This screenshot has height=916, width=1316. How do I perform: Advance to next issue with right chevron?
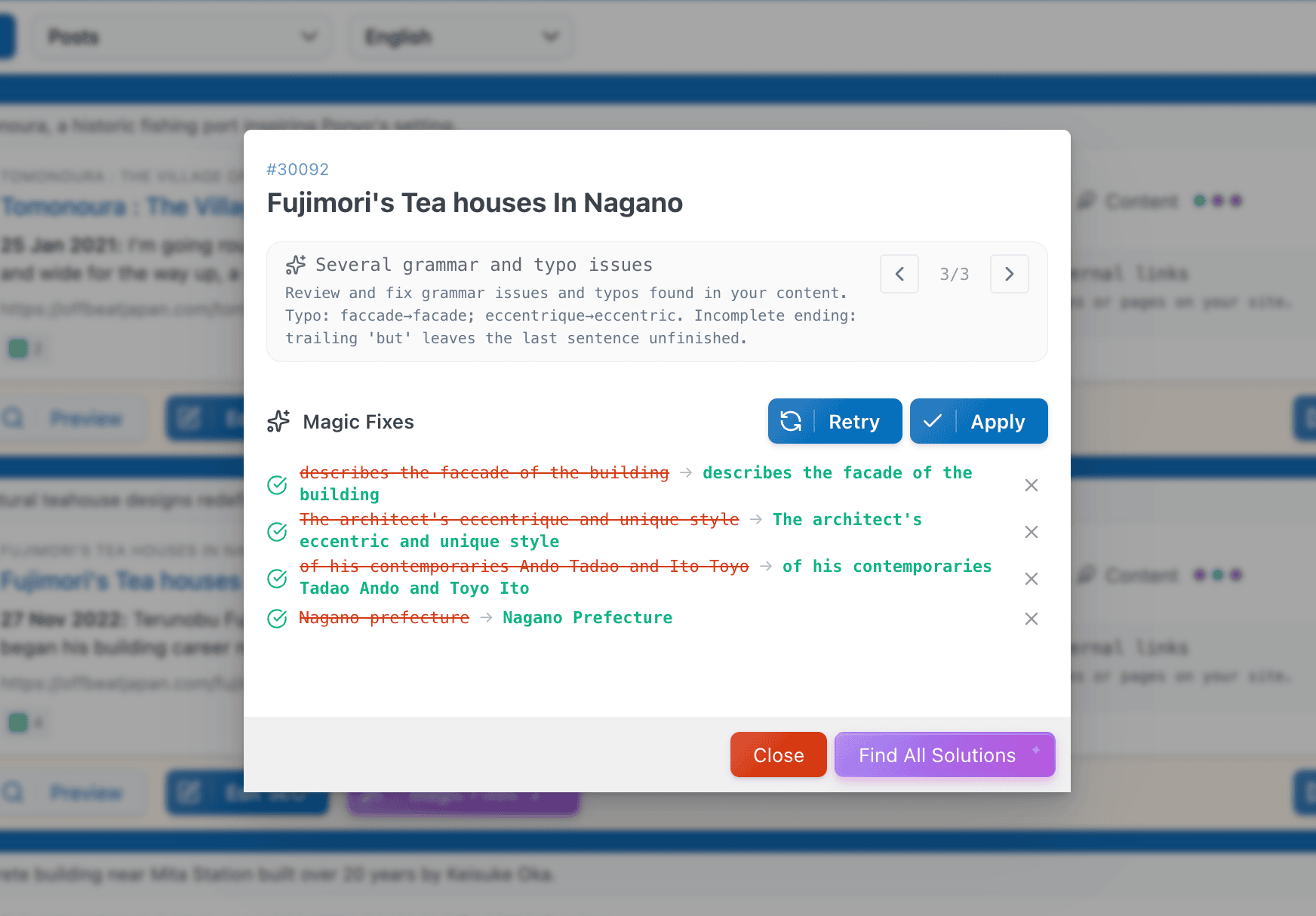pyautogui.click(x=1010, y=274)
